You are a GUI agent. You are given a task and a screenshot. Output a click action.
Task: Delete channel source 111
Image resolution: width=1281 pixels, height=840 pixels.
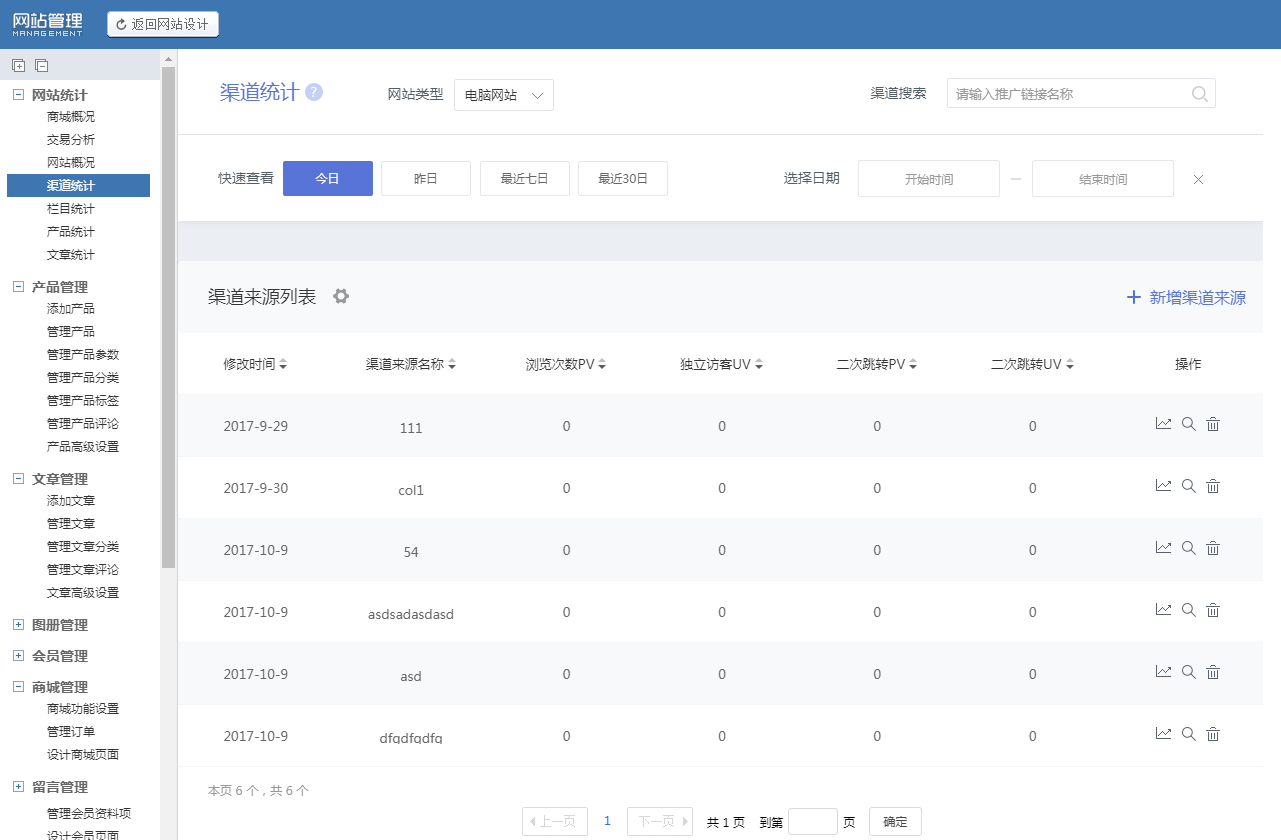point(1213,424)
